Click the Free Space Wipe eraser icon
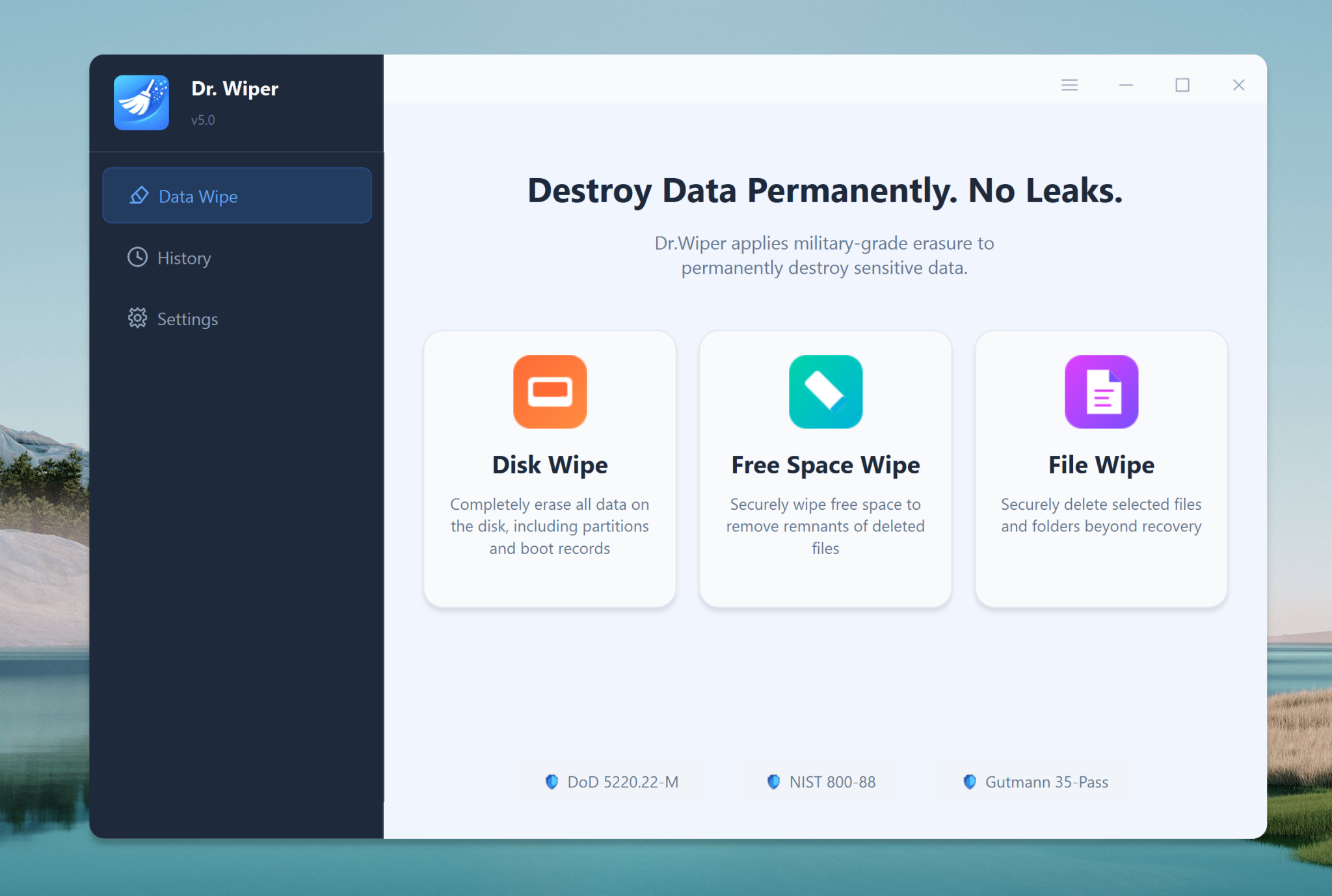 (825, 392)
